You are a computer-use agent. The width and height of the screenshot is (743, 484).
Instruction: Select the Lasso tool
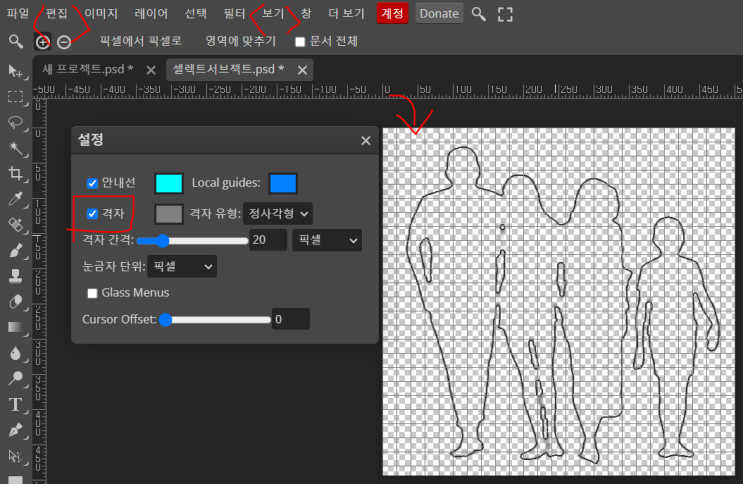[15, 122]
